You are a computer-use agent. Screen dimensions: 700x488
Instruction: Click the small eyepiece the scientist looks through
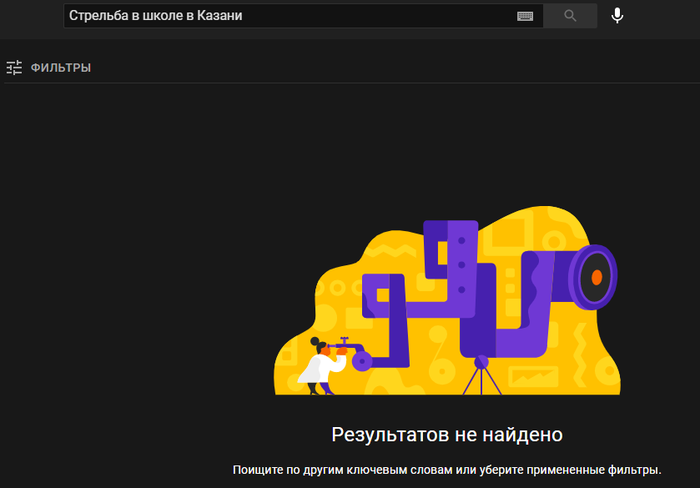[x=344, y=346]
